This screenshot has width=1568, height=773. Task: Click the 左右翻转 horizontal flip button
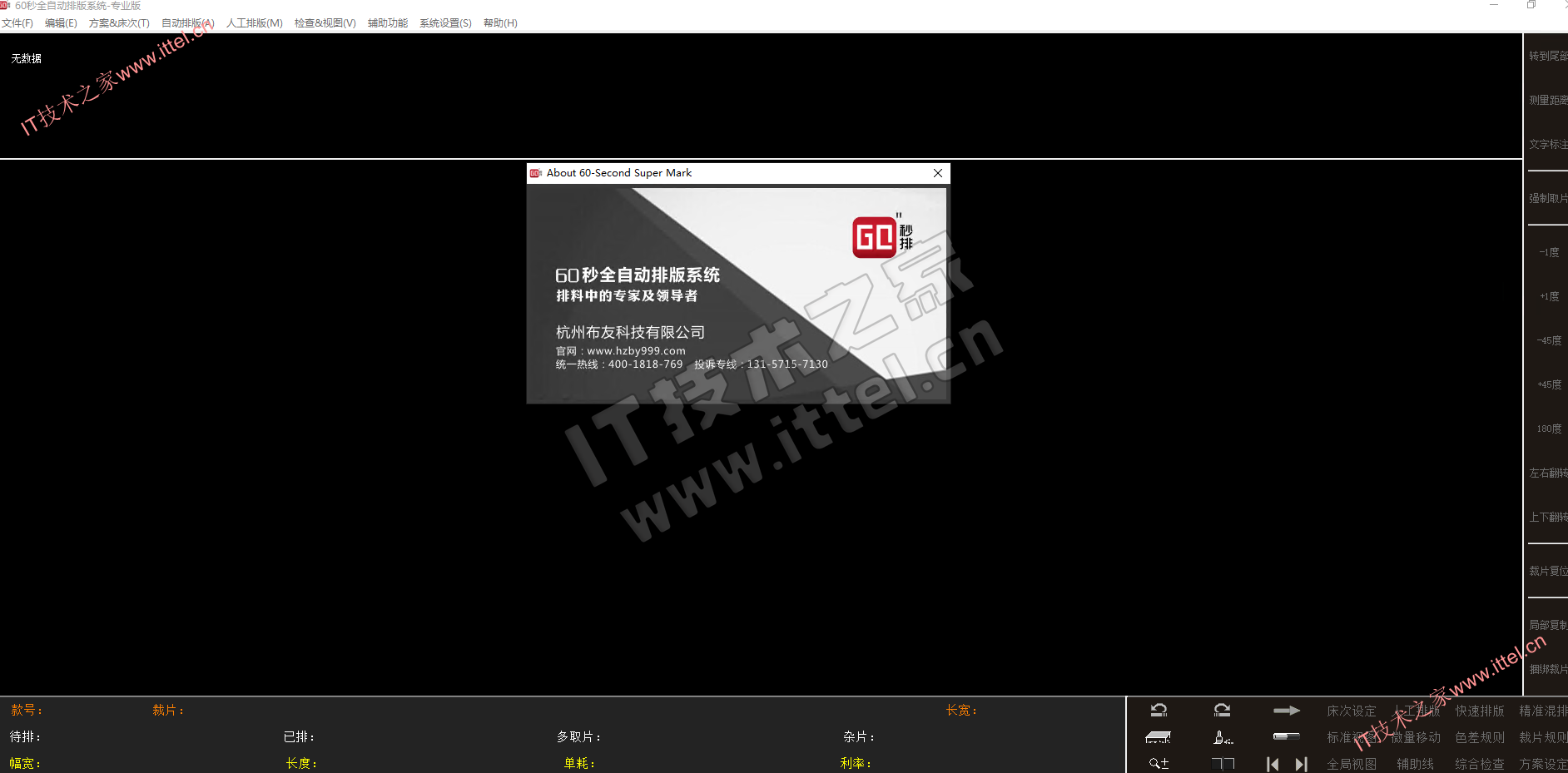(1548, 473)
